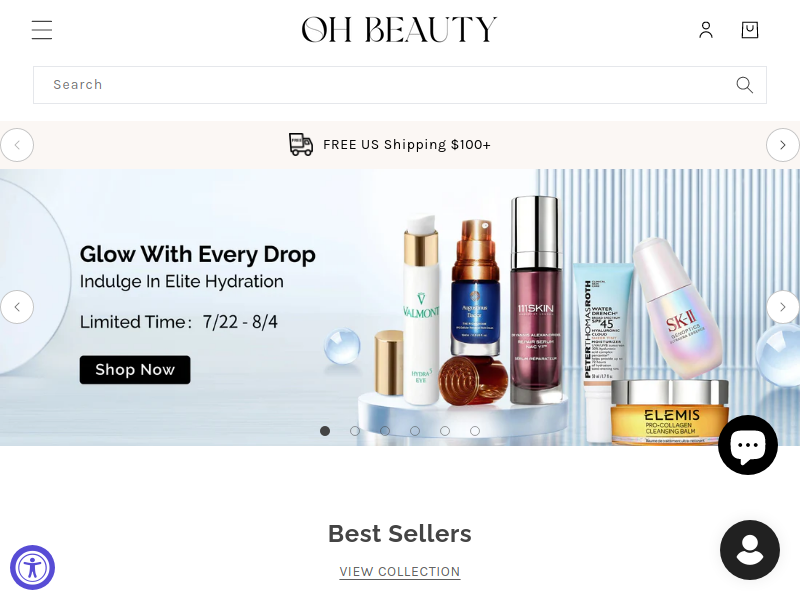Open the hamburger navigation menu
This screenshot has height=600, width=800.
[x=42, y=30]
